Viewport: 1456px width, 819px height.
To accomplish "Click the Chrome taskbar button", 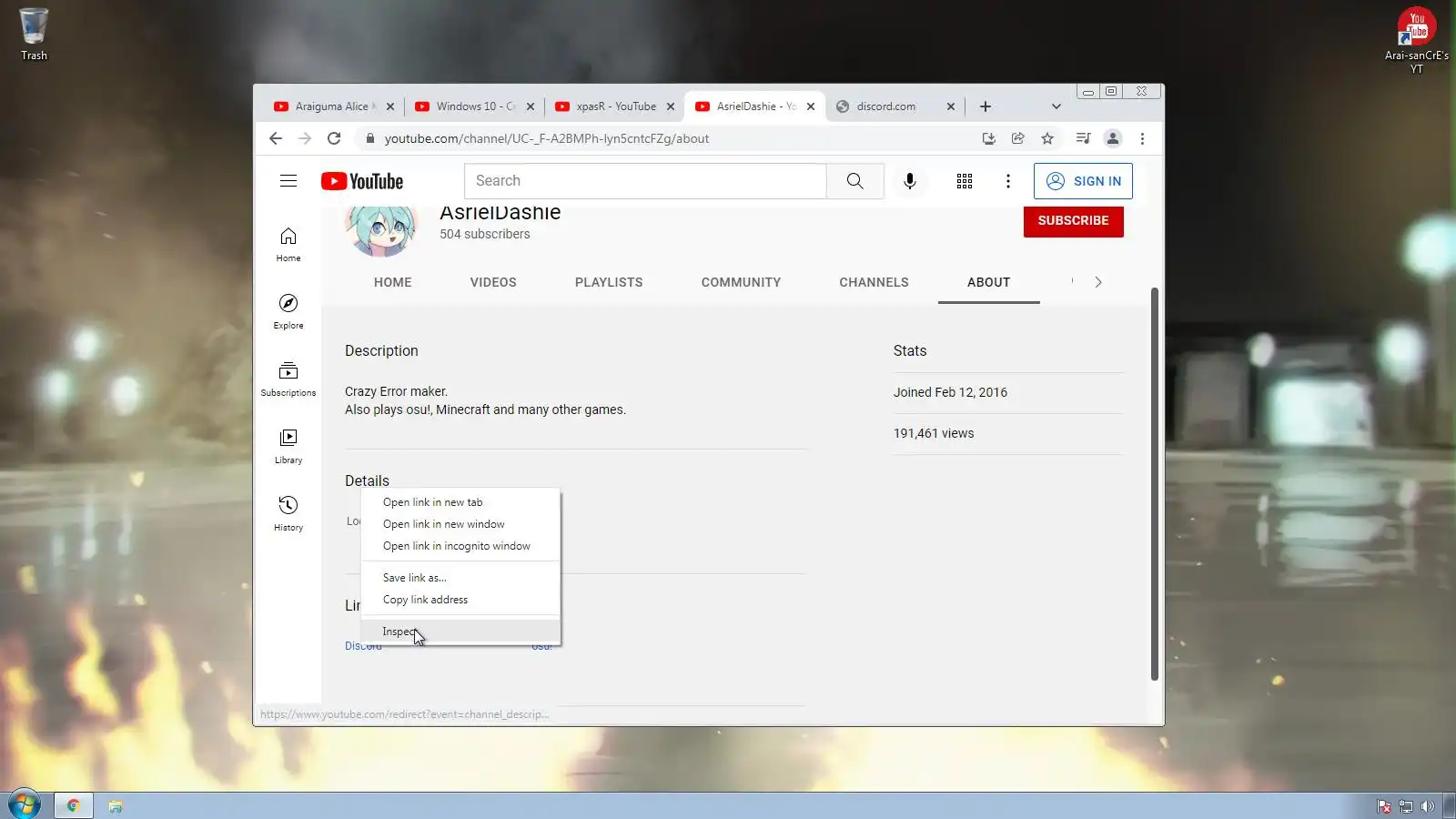I will [x=73, y=805].
